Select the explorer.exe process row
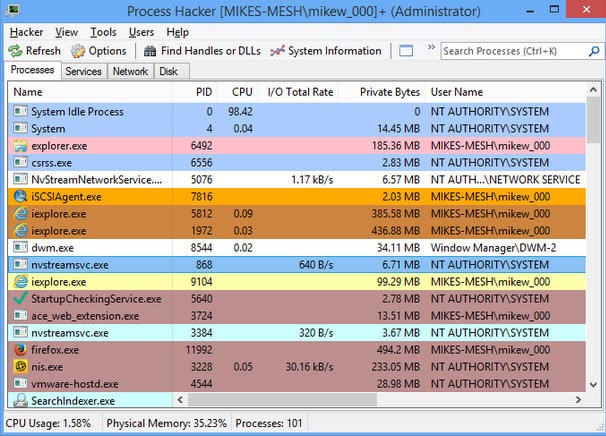 (296, 146)
